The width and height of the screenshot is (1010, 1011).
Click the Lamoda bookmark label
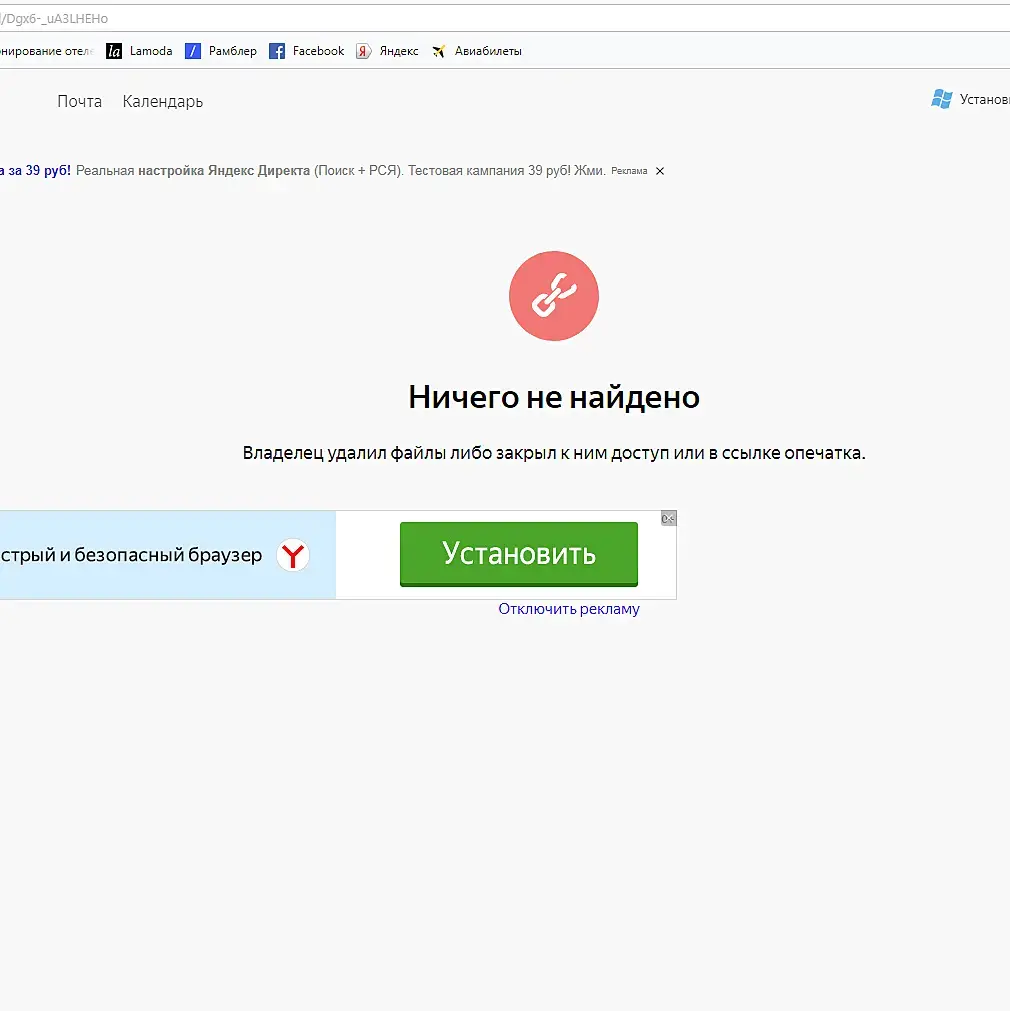(151, 51)
